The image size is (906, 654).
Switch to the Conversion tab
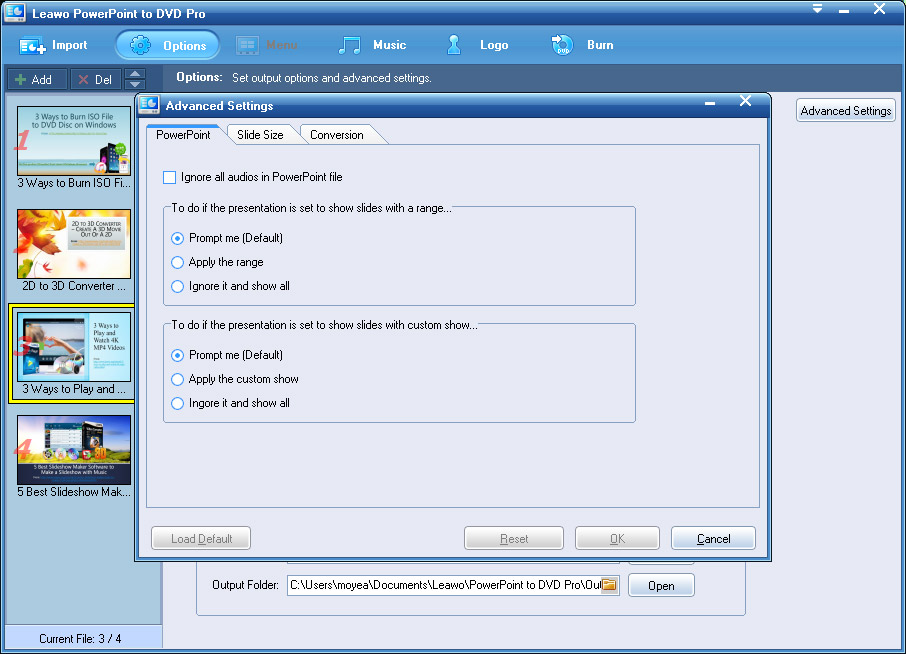coord(336,135)
